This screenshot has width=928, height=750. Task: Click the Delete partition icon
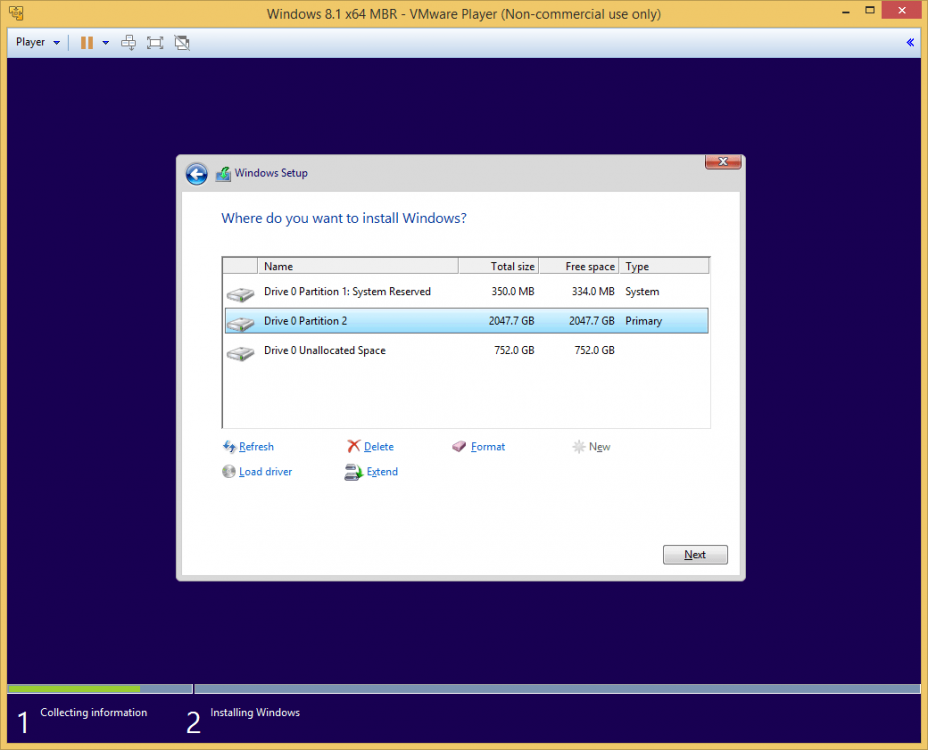(x=352, y=446)
